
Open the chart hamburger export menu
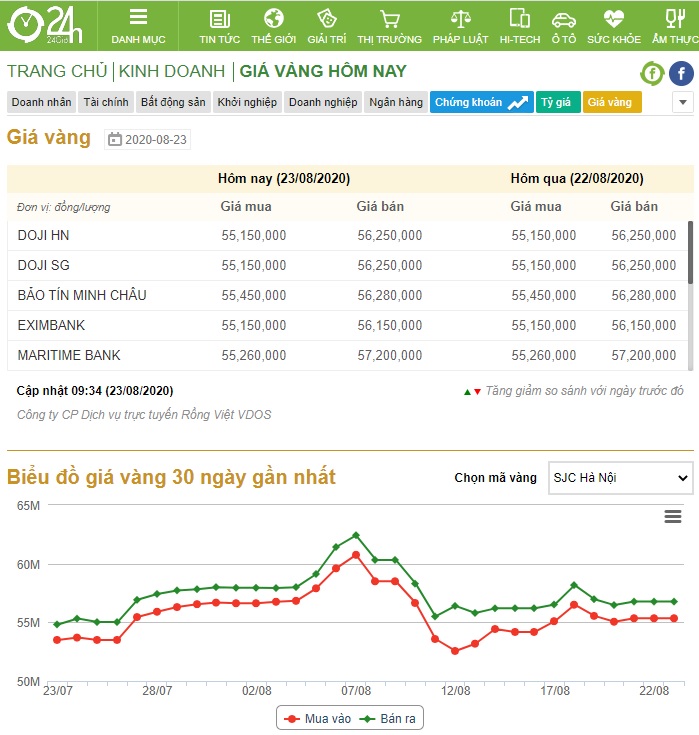pyautogui.click(x=673, y=517)
